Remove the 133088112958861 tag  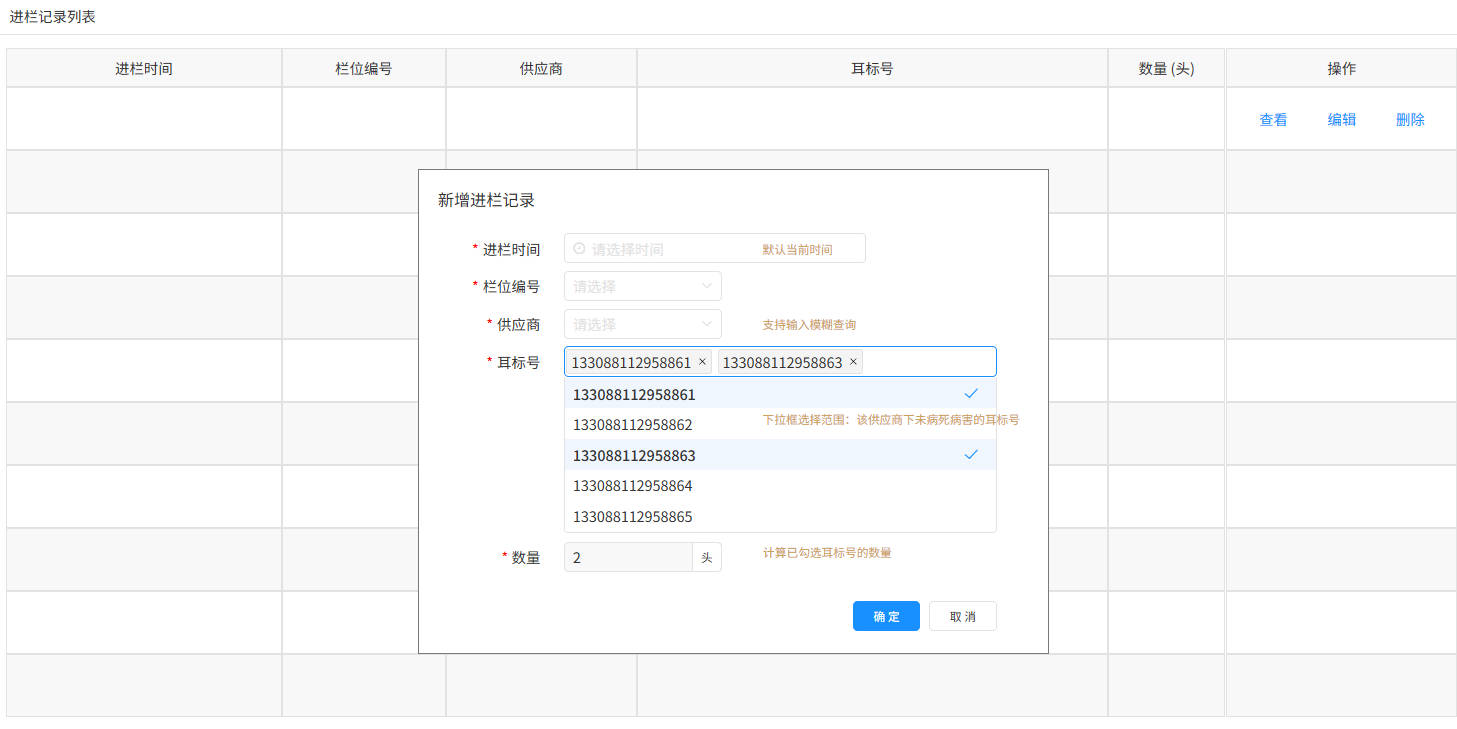click(702, 362)
